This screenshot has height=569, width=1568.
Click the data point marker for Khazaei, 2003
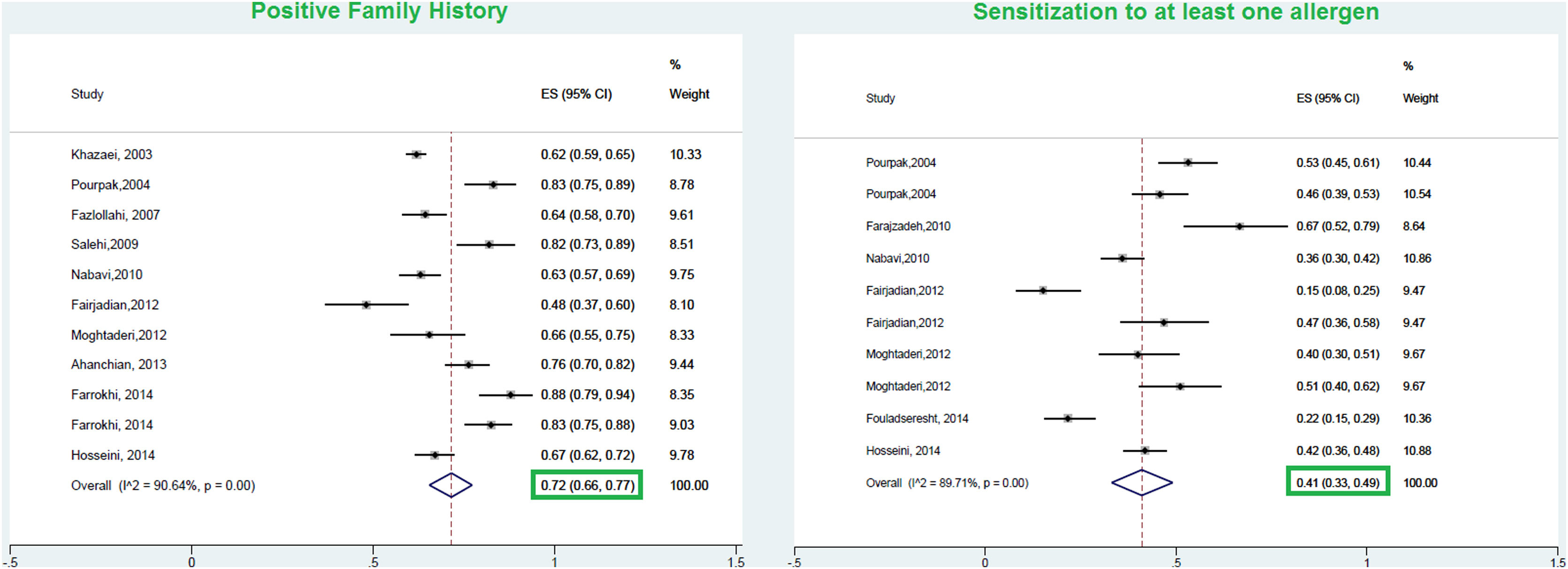pyautogui.click(x=416, y=155)
